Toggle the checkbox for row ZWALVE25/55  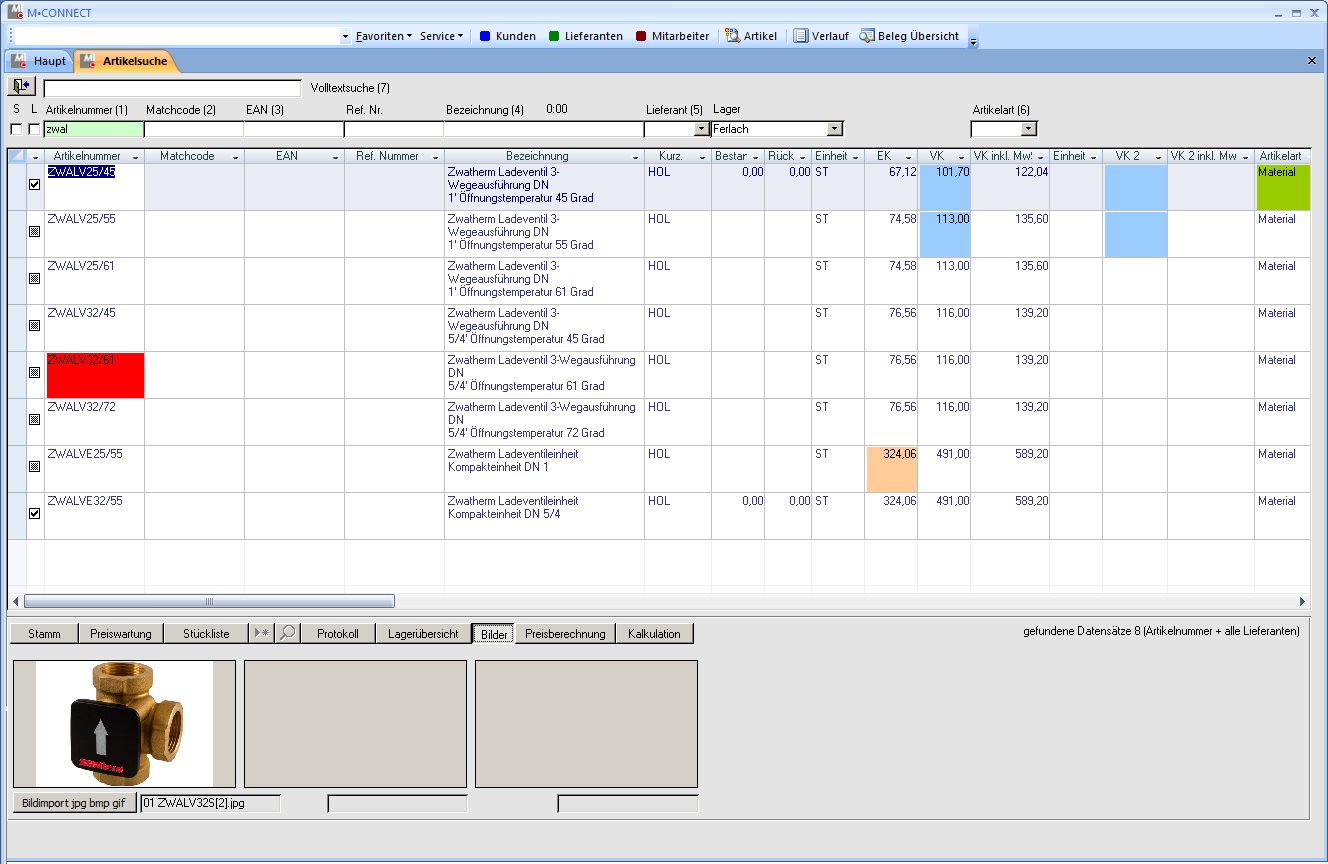[x=35, y=466]
